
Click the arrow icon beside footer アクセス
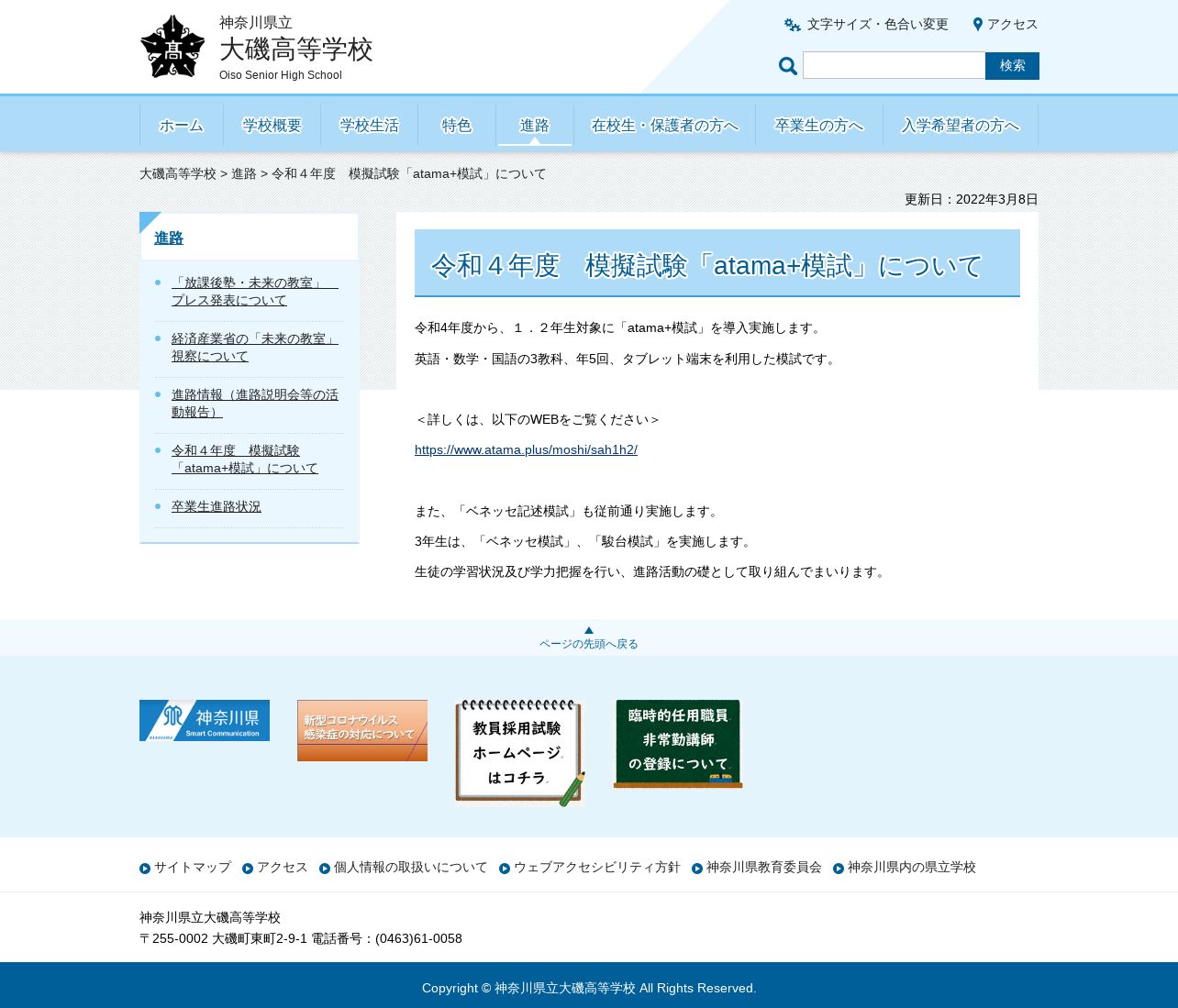point(248,869)
